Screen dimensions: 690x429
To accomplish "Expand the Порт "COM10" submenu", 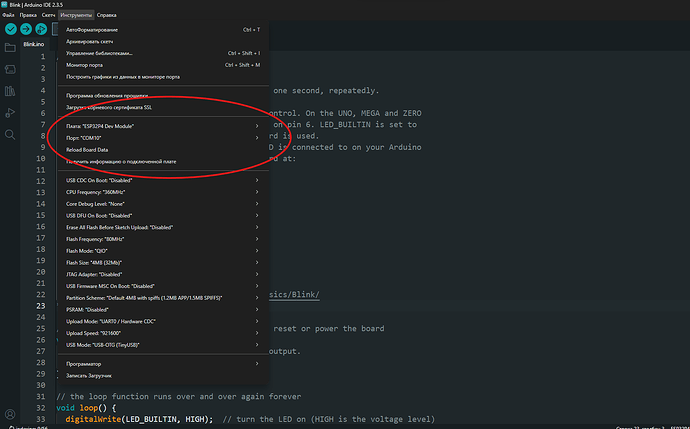I will coord(163,138).
